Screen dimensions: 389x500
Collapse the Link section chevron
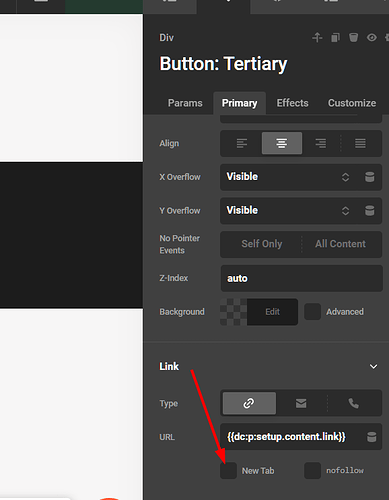click(373, 367)
